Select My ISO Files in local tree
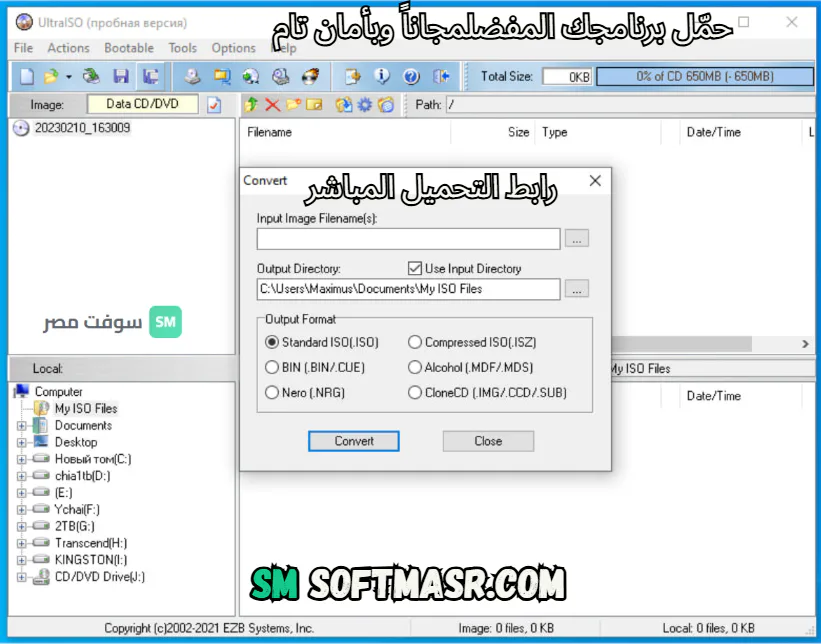821x644 pixels. 86,408
